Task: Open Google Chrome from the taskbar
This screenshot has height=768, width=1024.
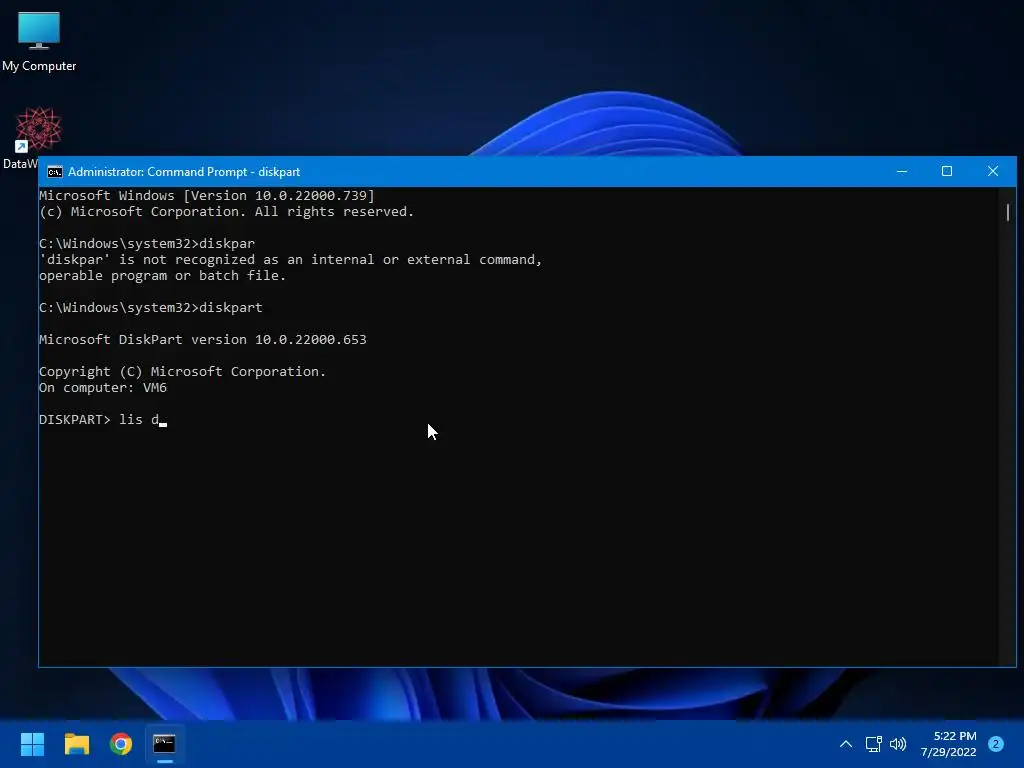Action: (121, 744)
